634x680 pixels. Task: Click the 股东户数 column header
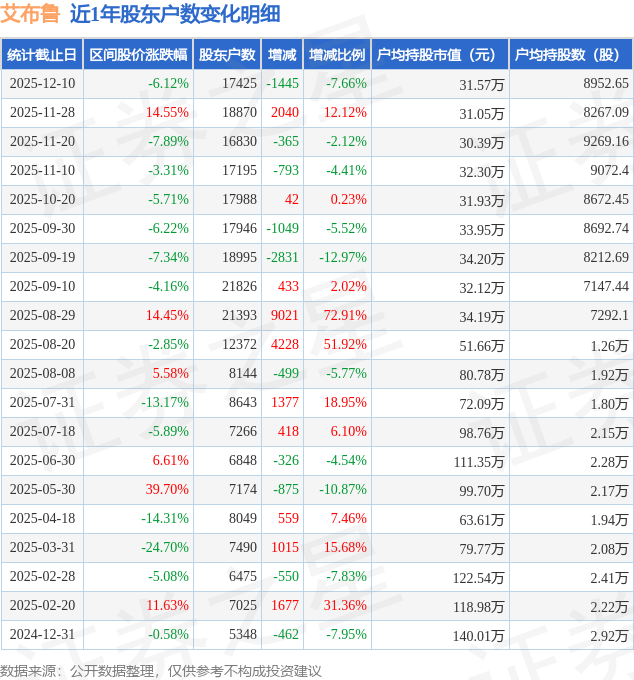[x=227, y=55]
